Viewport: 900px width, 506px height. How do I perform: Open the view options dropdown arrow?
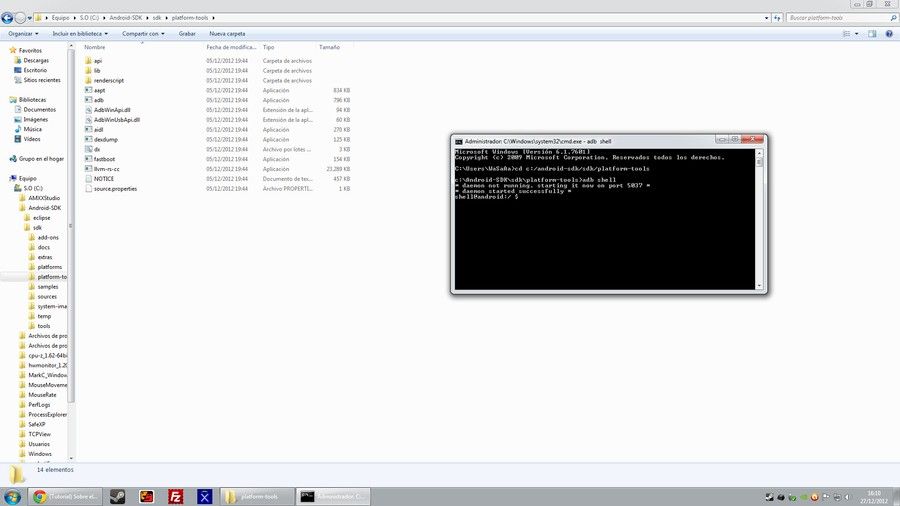coord(856,34)
